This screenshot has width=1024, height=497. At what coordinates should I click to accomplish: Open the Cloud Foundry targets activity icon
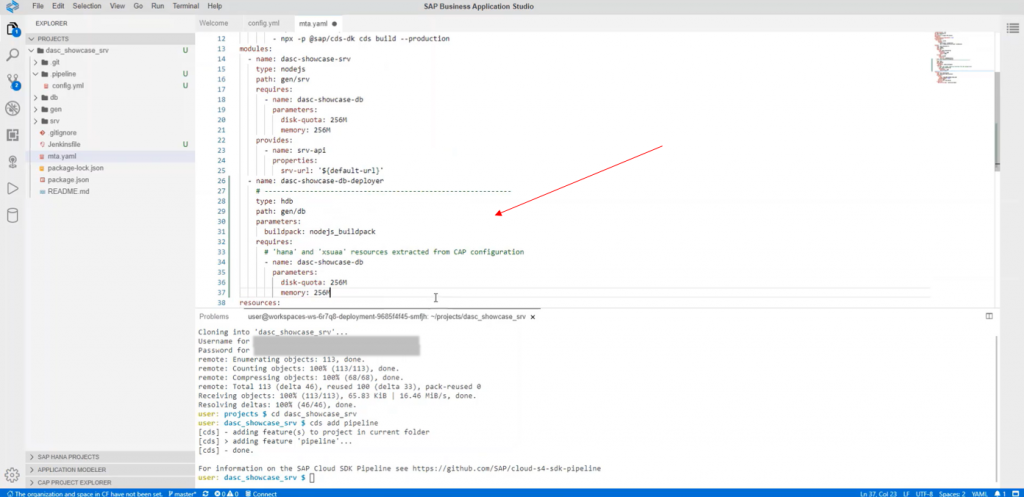(12, 162)
